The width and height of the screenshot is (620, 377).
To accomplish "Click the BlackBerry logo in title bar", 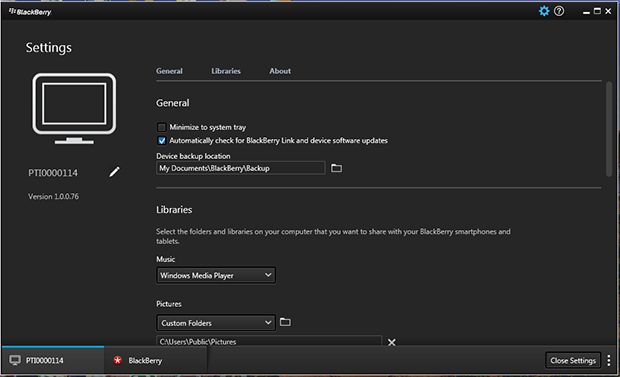I will click(x=30, y=12).
